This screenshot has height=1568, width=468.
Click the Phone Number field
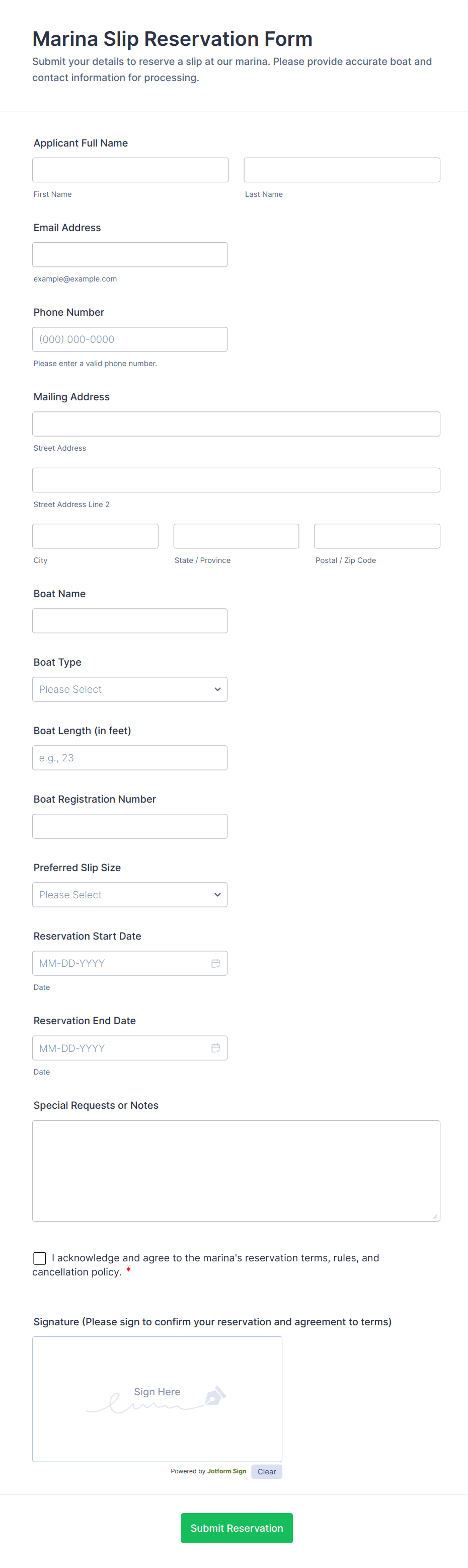[x=130, y=339]
